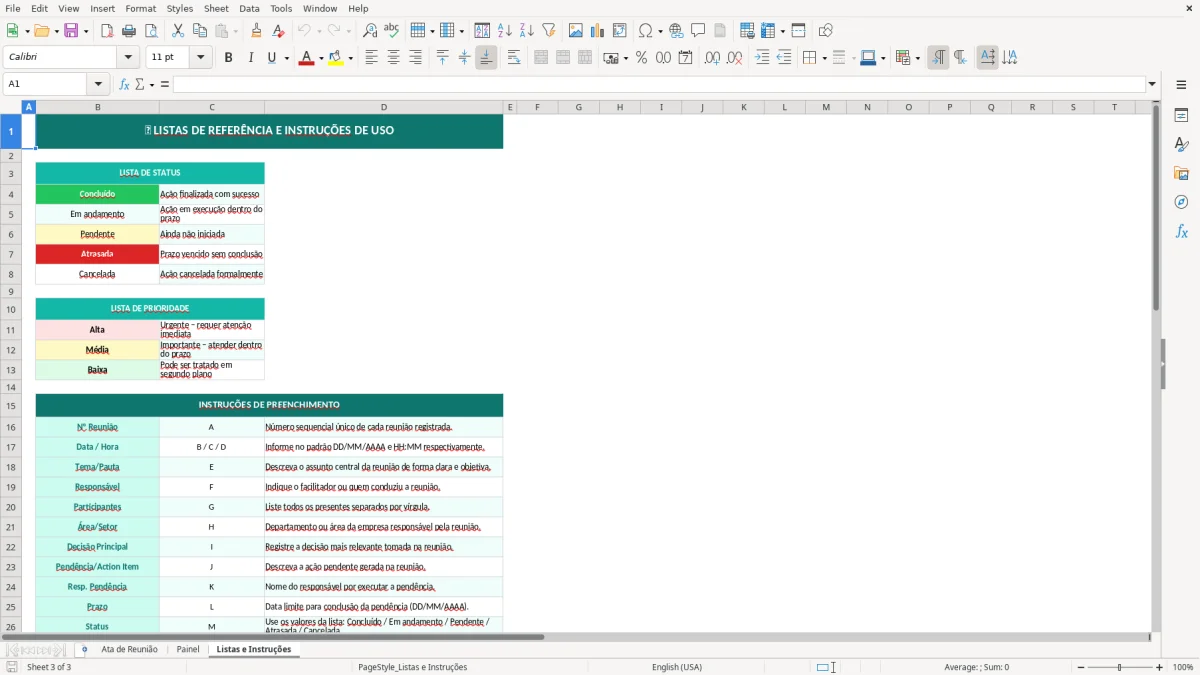Toggle underline formatting
The width and height of the screenshot is (1200, 675).
pos(271,58)
